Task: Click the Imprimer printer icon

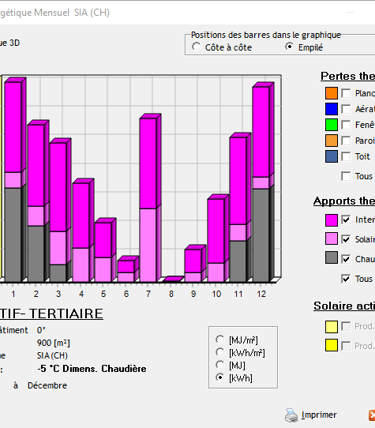Action: click(x=291, y=415)
